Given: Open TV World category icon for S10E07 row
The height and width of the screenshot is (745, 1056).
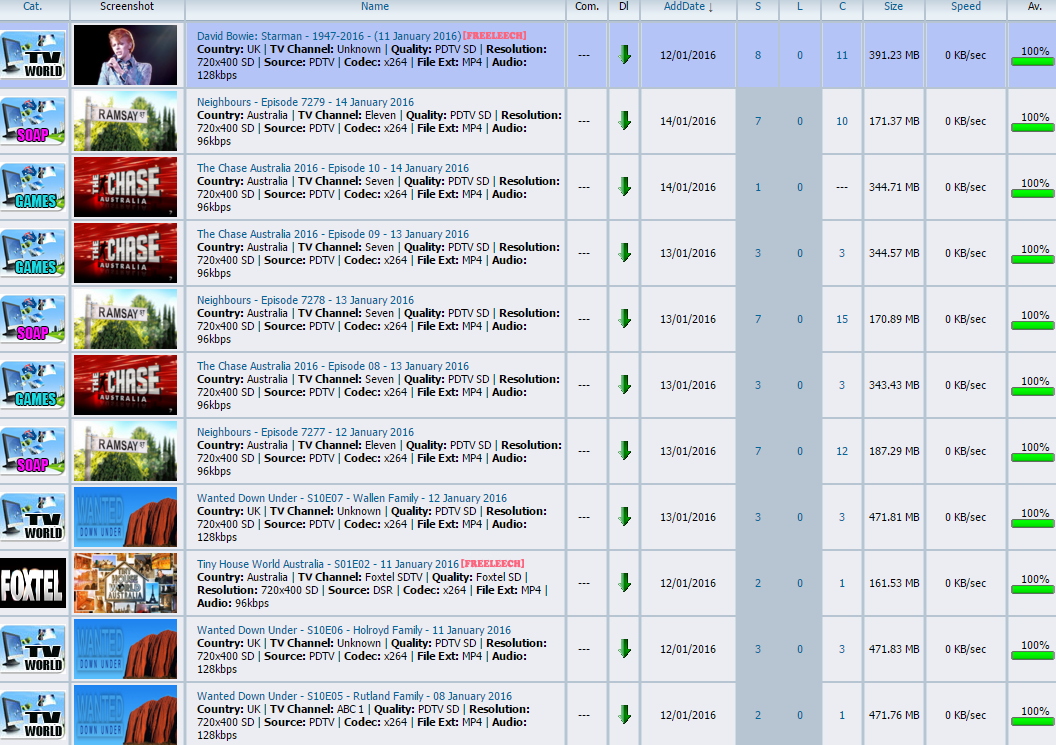Looking at the screenshot, I should tap(33, 517).
